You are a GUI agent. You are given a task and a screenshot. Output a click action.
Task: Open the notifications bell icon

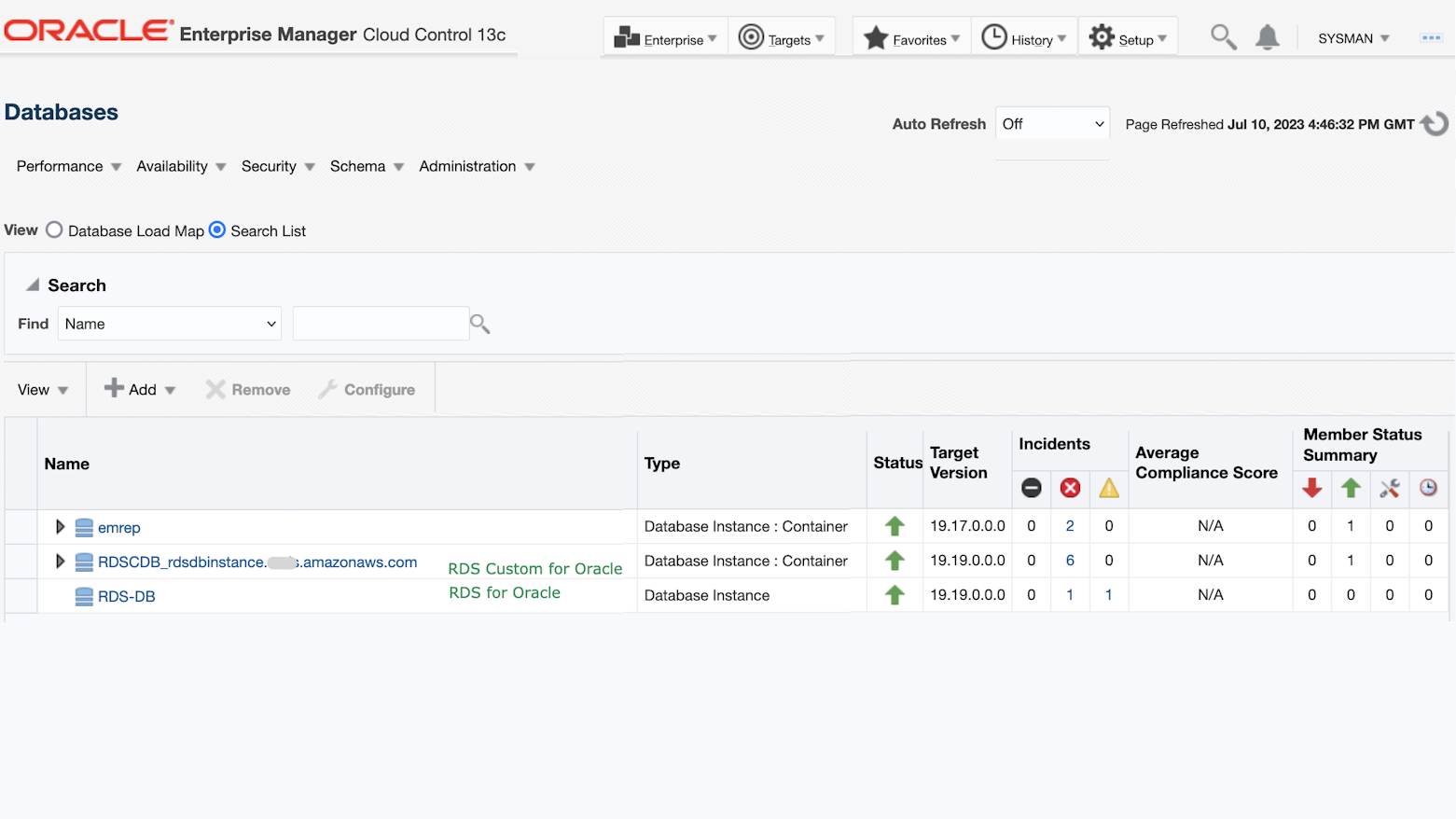(x=1267, y=37)
